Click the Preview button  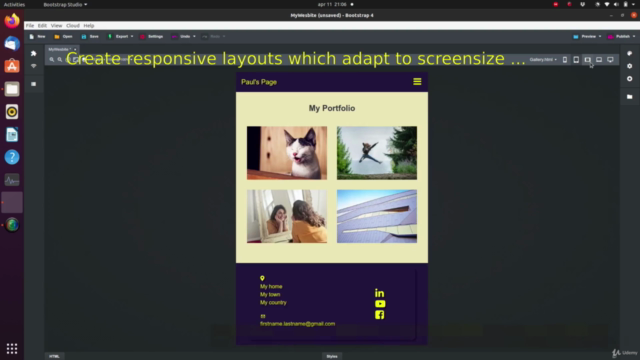584,36
